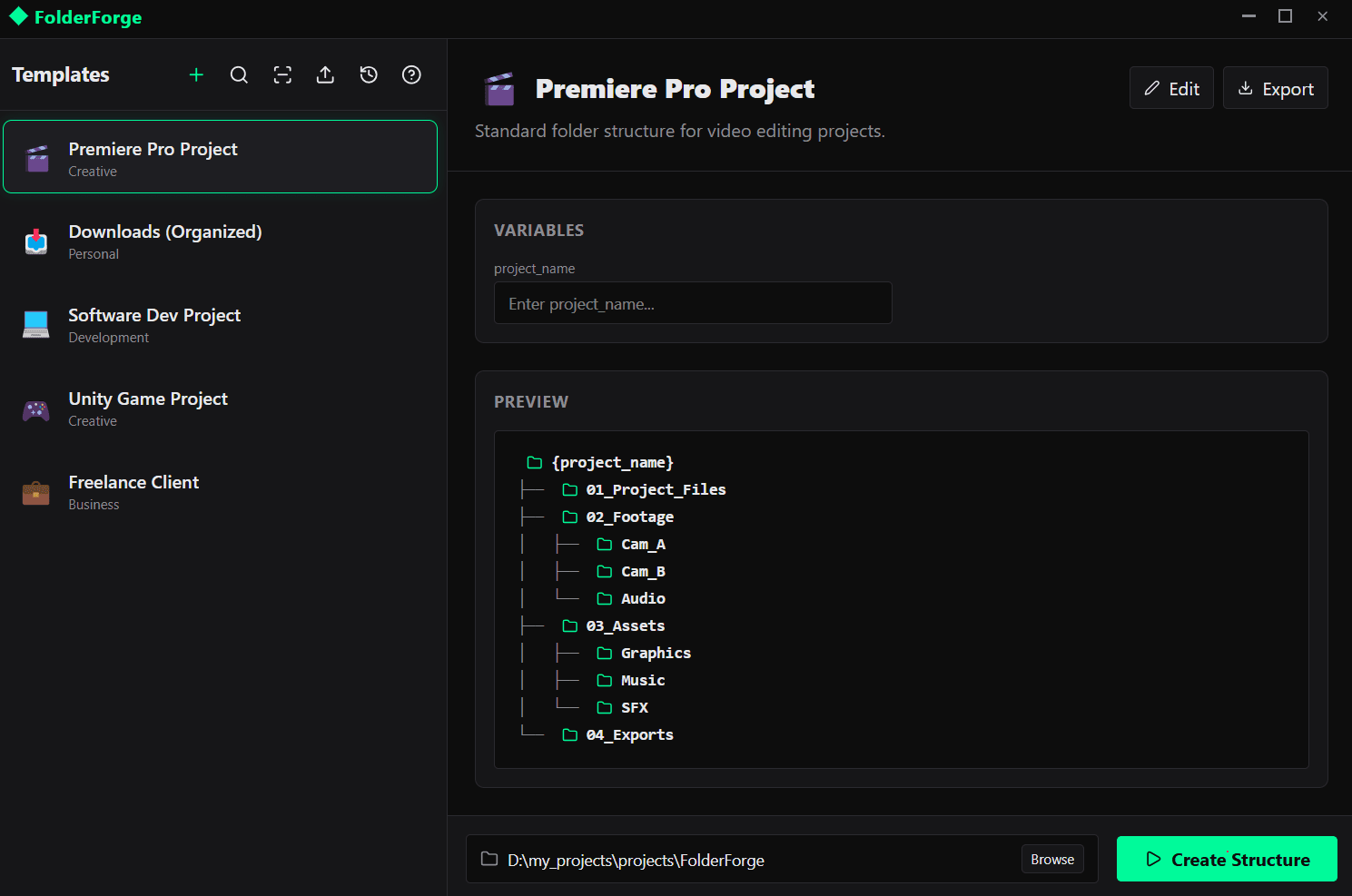Click the 01_Project_Files name in preview

[656, 490]
